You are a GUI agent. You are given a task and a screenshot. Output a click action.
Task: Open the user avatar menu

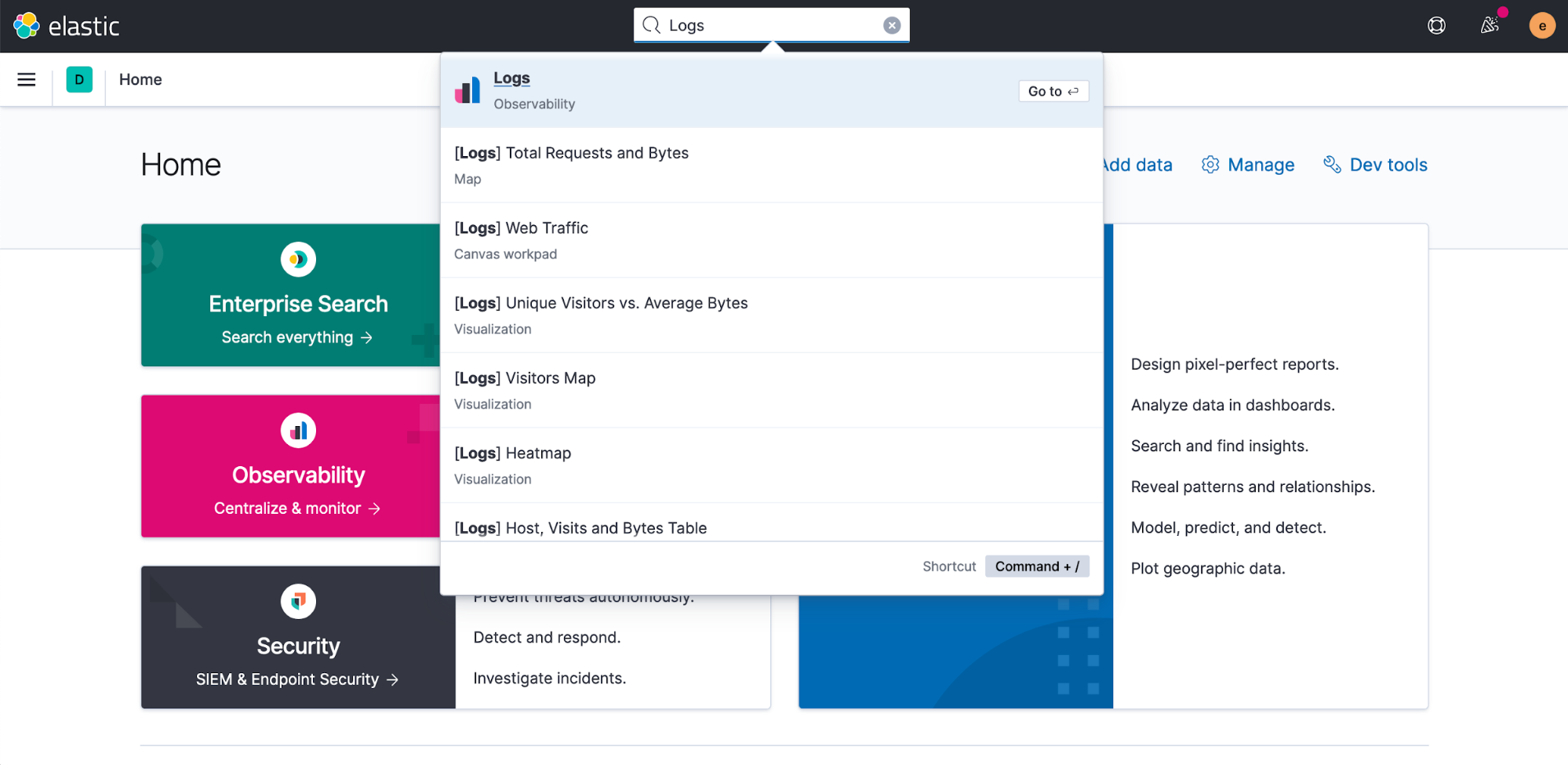(1542, 26)
